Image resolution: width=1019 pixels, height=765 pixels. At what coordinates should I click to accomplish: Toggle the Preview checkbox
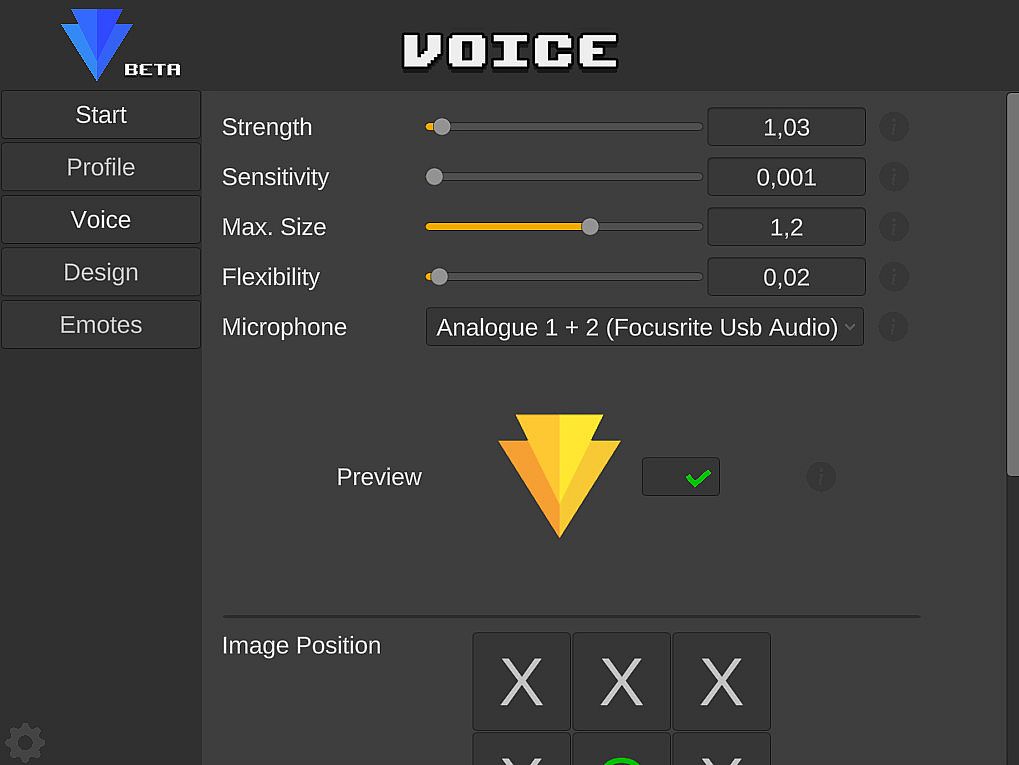[x=681, y=477]
